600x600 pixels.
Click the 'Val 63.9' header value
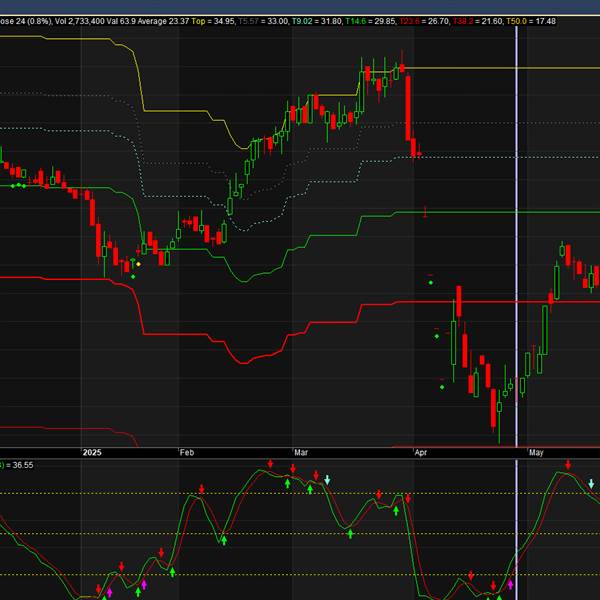coord(121,21)
